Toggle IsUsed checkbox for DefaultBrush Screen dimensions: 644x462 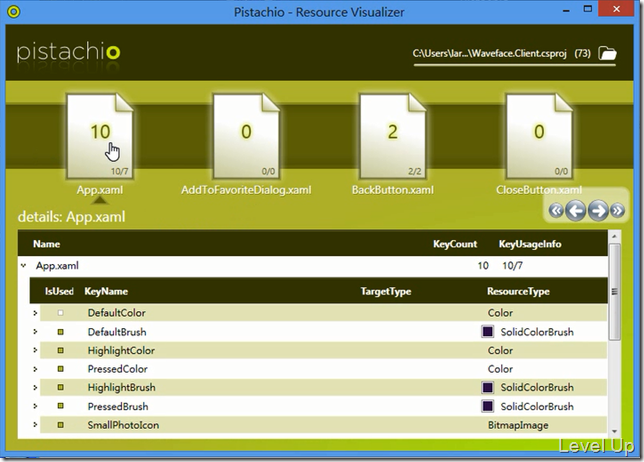tap(60, 332)
